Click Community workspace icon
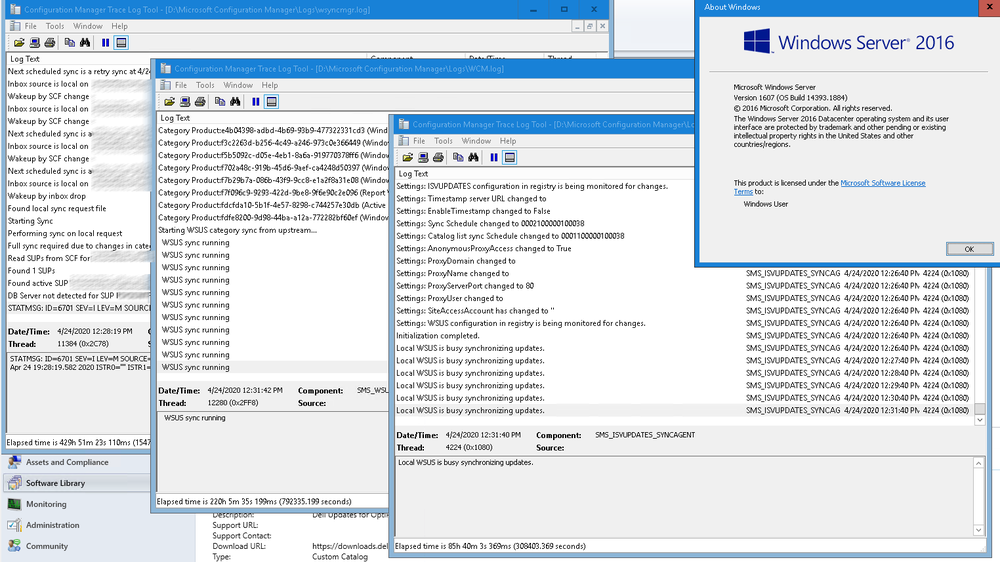 (14, 546)
